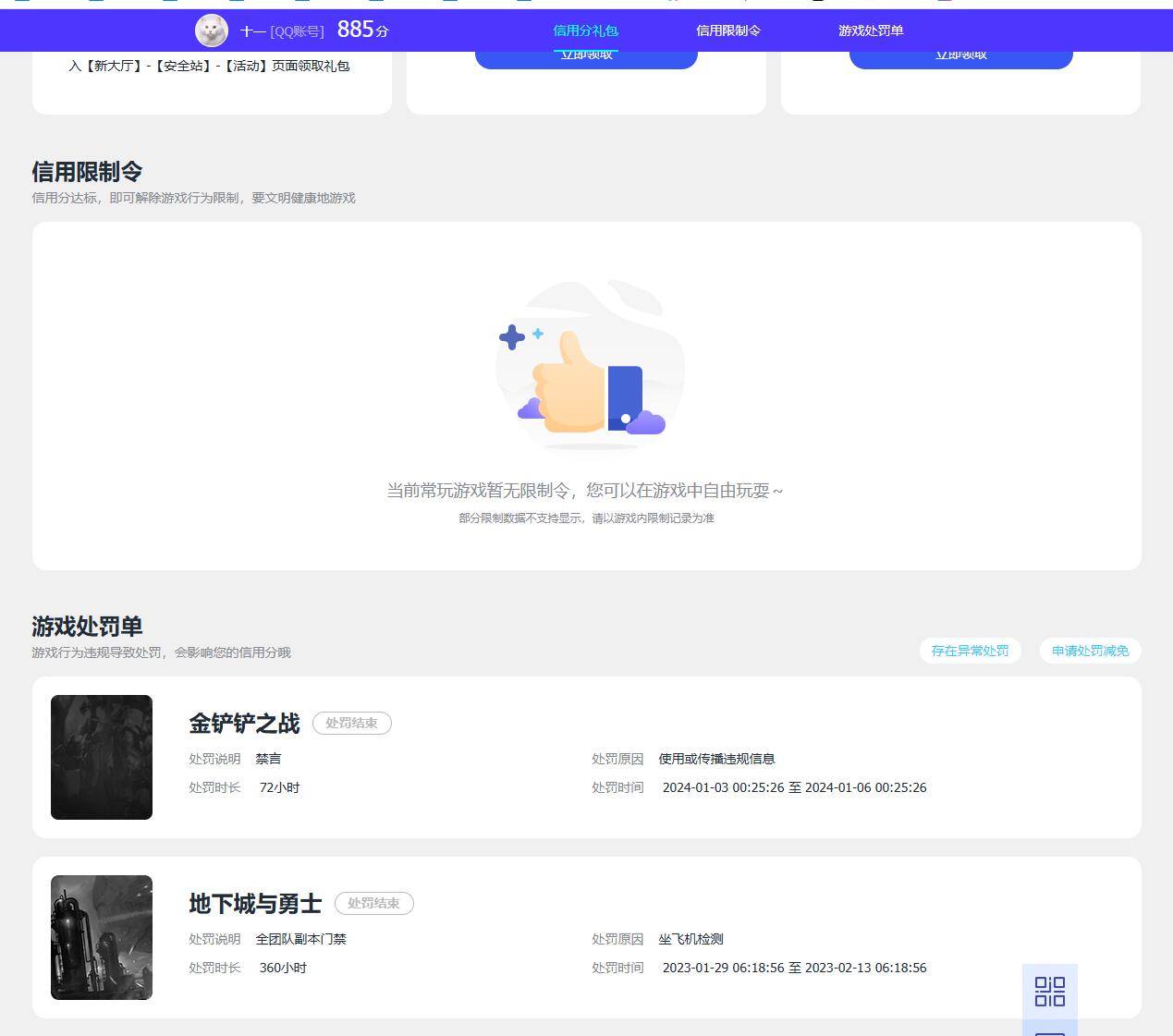Click the 885分 credit score
Screen dimensions: 1173x1036
[361, 30]
